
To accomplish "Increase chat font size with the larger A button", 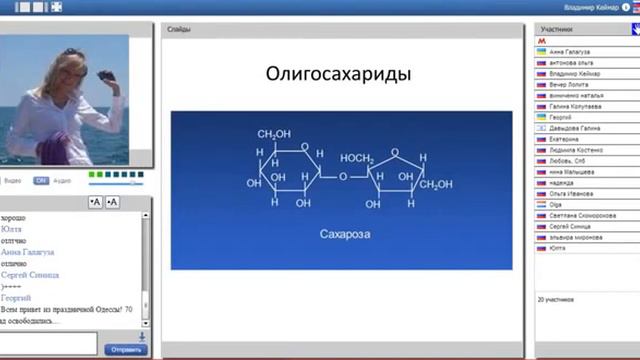I will coord(112,202).
